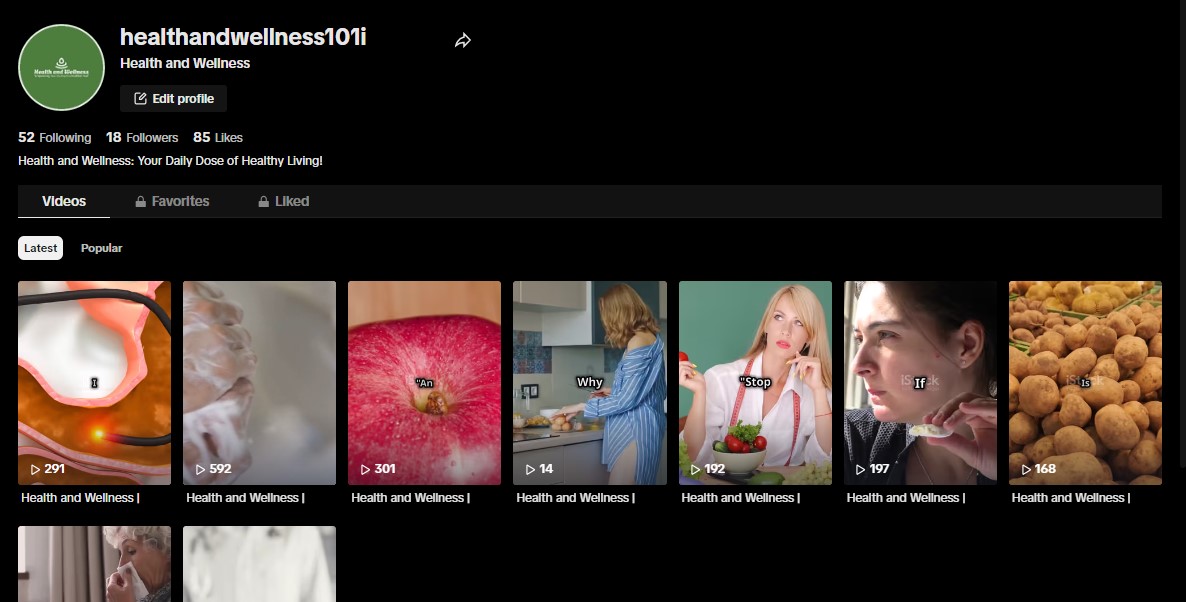The height and width of the screenshot is (602, 1186).
Task: Click the display name Health and Wellness
Action: coord(185,64)
